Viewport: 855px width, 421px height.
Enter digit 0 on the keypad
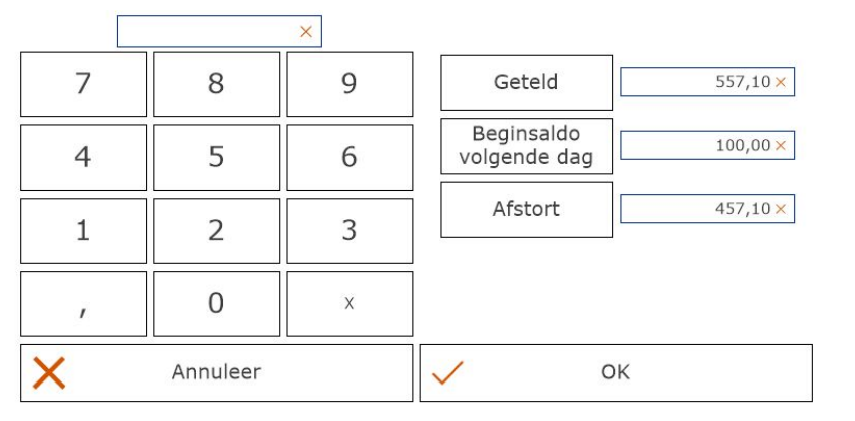coord(216,304)
